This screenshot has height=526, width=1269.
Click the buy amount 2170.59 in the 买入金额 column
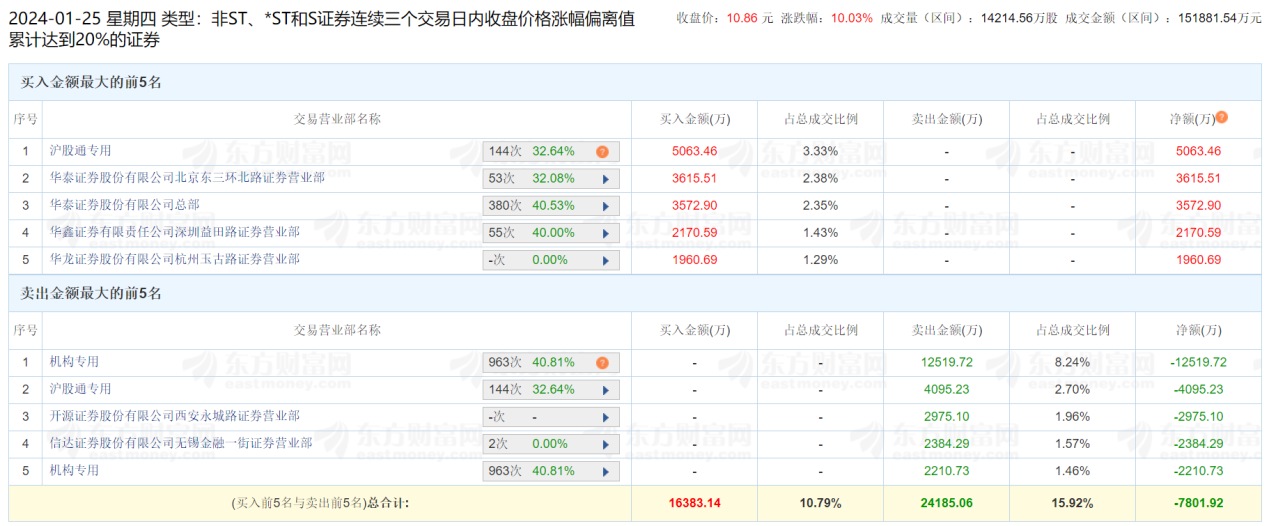pyautogui.click(x=694, y=233)
